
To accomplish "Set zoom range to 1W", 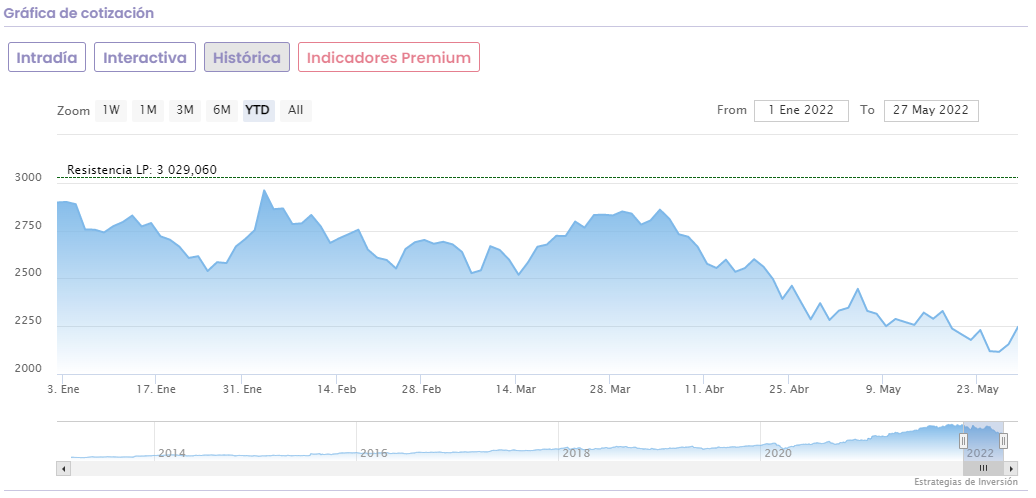I will 111,110.
